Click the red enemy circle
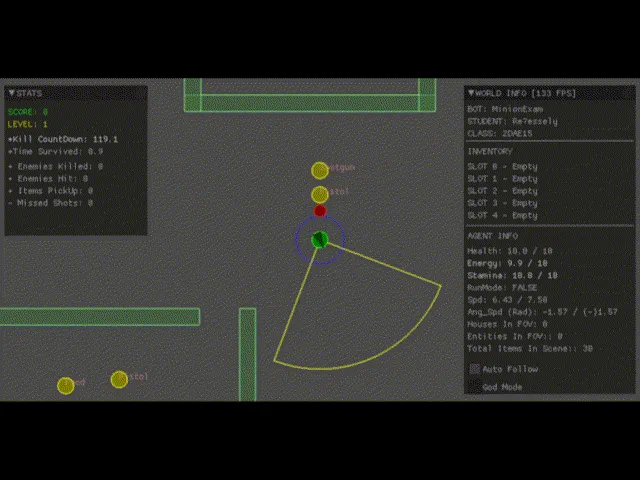The width and height of the screenshot is (640, 480). pos(320,211)
